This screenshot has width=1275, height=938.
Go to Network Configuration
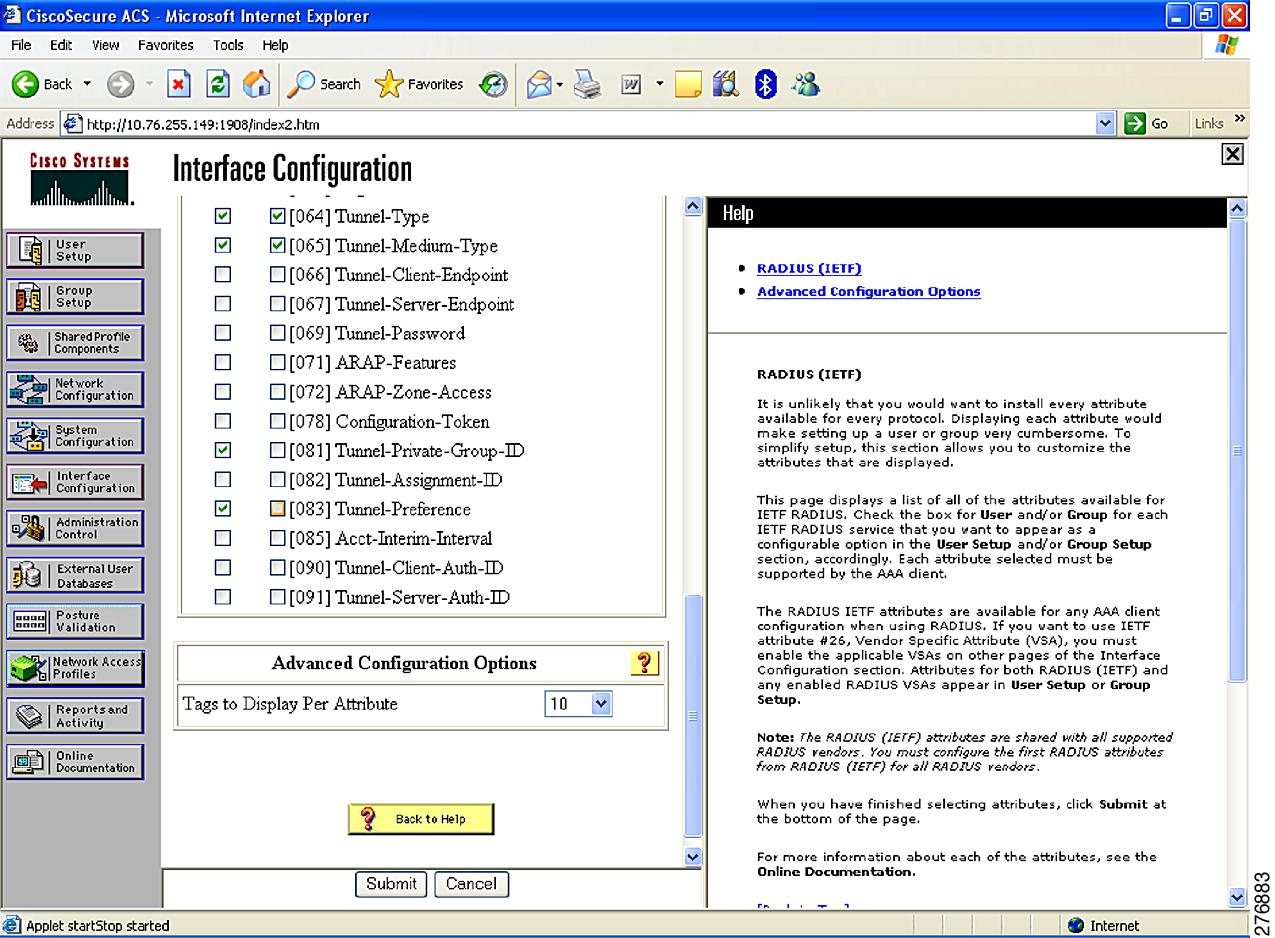point(75,389)
